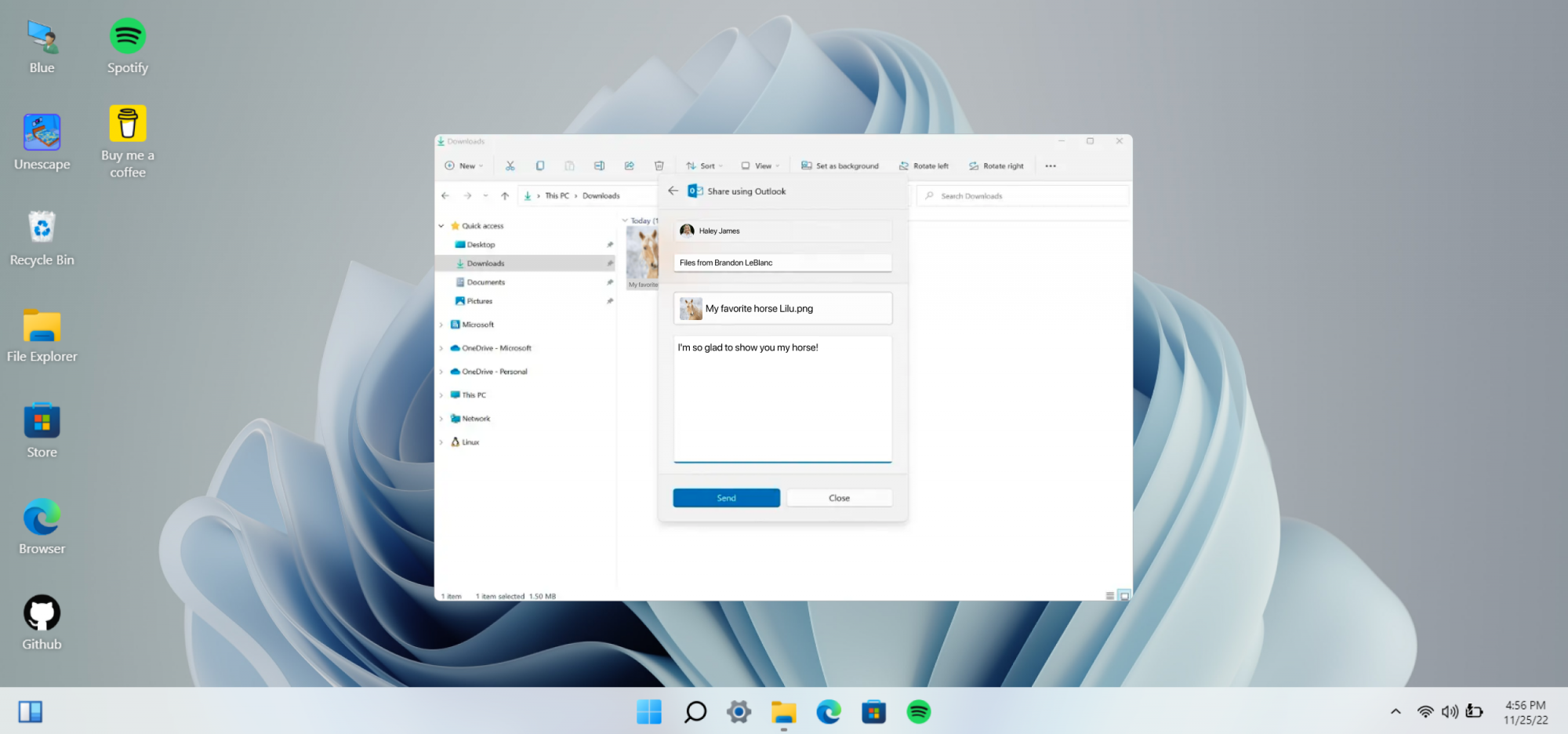Open the Sort dropdown menu
Image resolution: width=1568 pixels, height=734 pixels.
pos(704,165)
